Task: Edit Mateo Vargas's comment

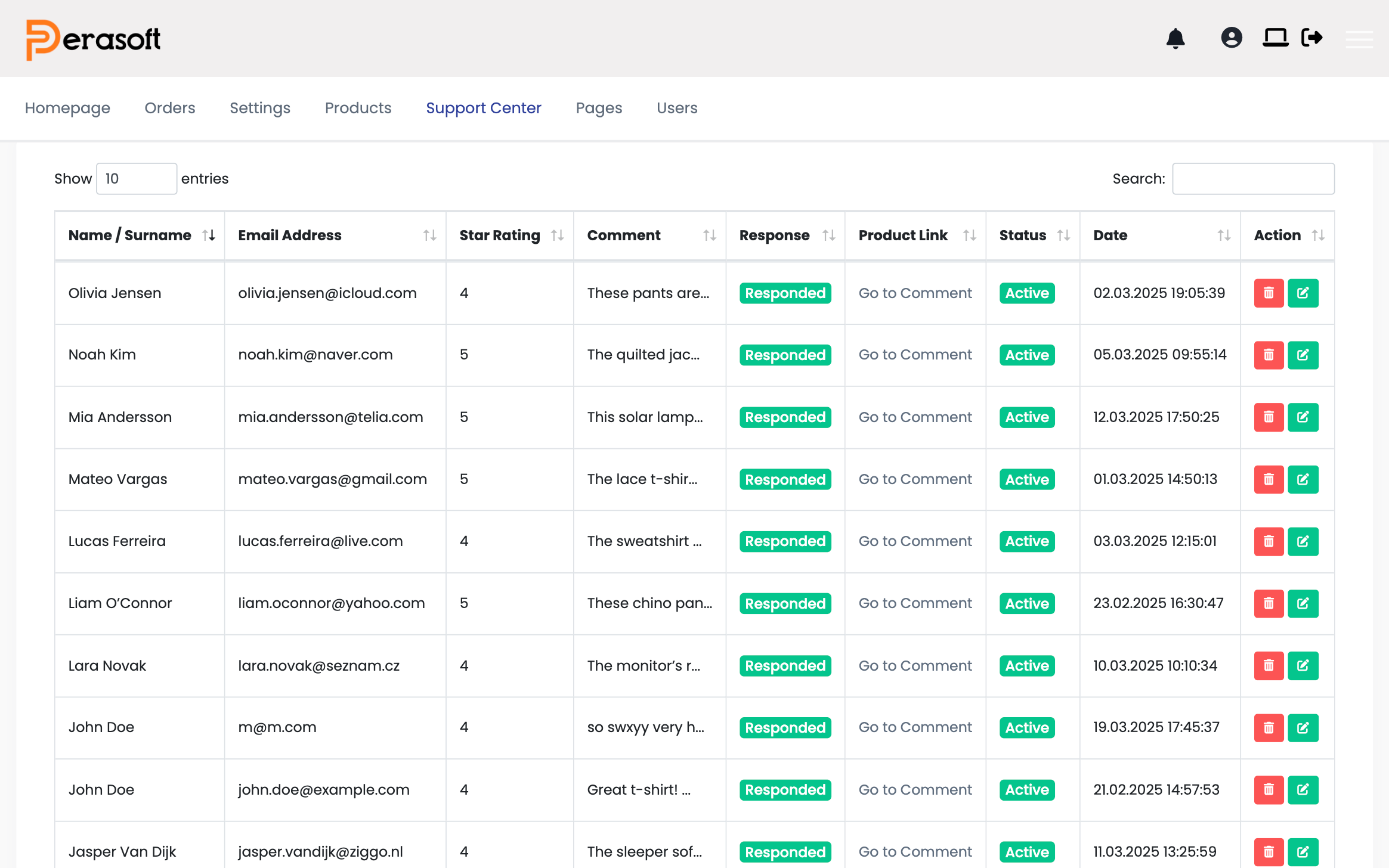Action: click(x=1303, y=479)
